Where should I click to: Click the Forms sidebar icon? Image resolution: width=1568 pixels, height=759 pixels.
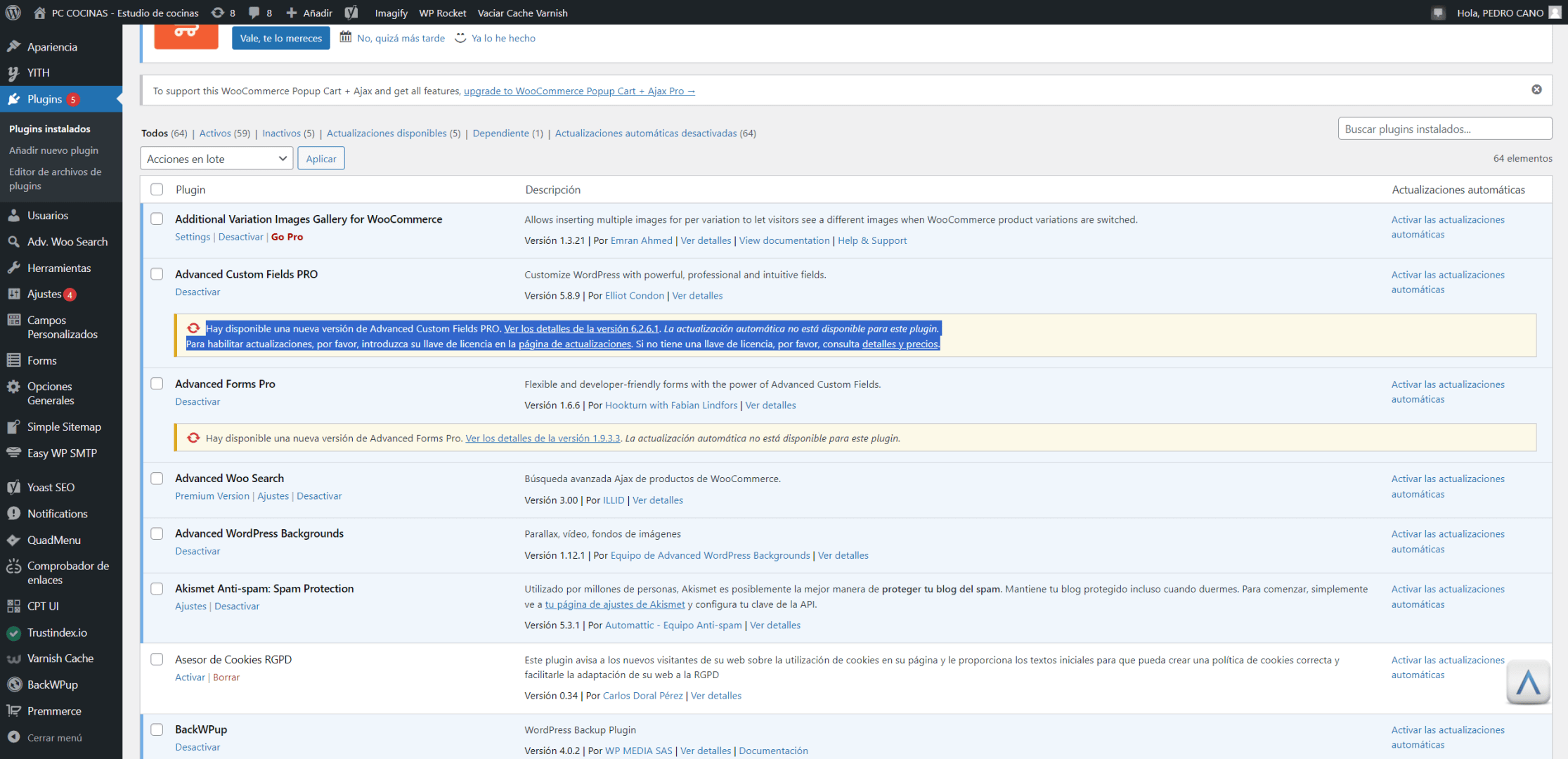[x=13, y=361]
